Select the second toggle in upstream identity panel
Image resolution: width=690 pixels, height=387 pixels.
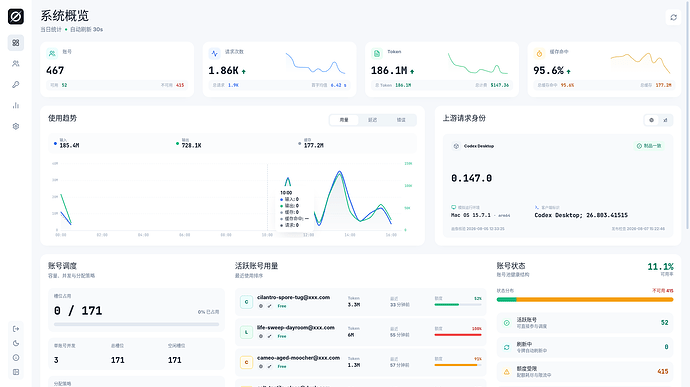[x=665, y=120]
